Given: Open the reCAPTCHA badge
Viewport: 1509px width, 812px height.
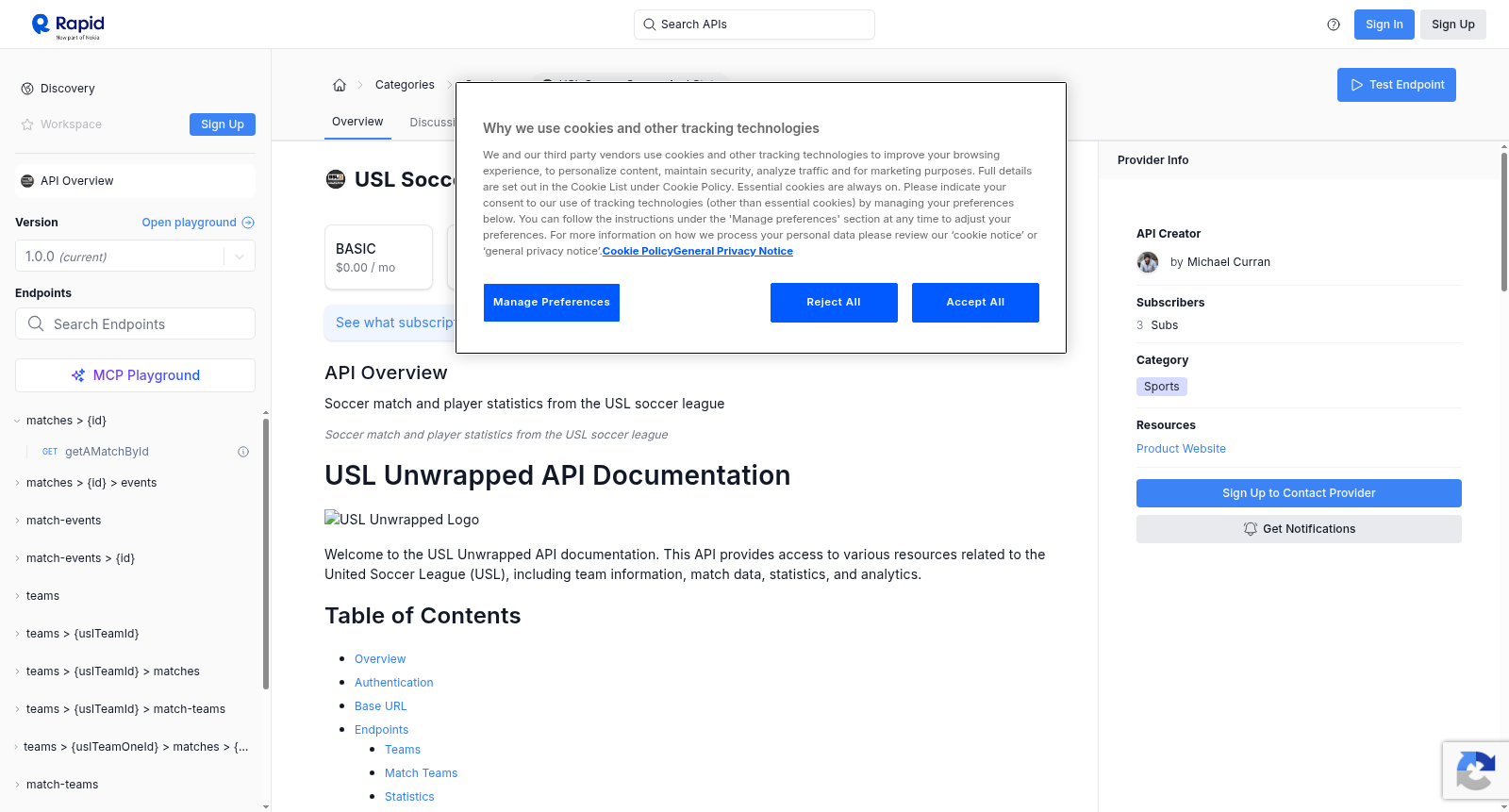Looking at the screenshot, I should click(1475, 770).
